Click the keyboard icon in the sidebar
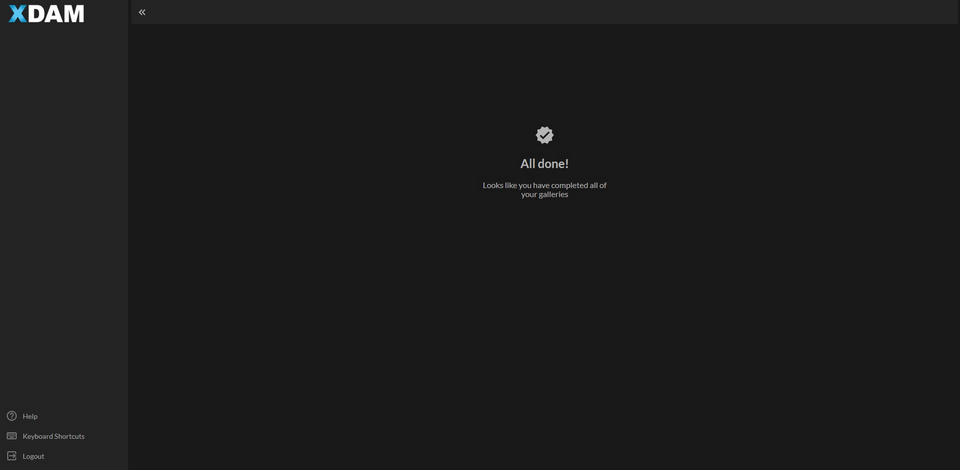 [x=12, y=436]
